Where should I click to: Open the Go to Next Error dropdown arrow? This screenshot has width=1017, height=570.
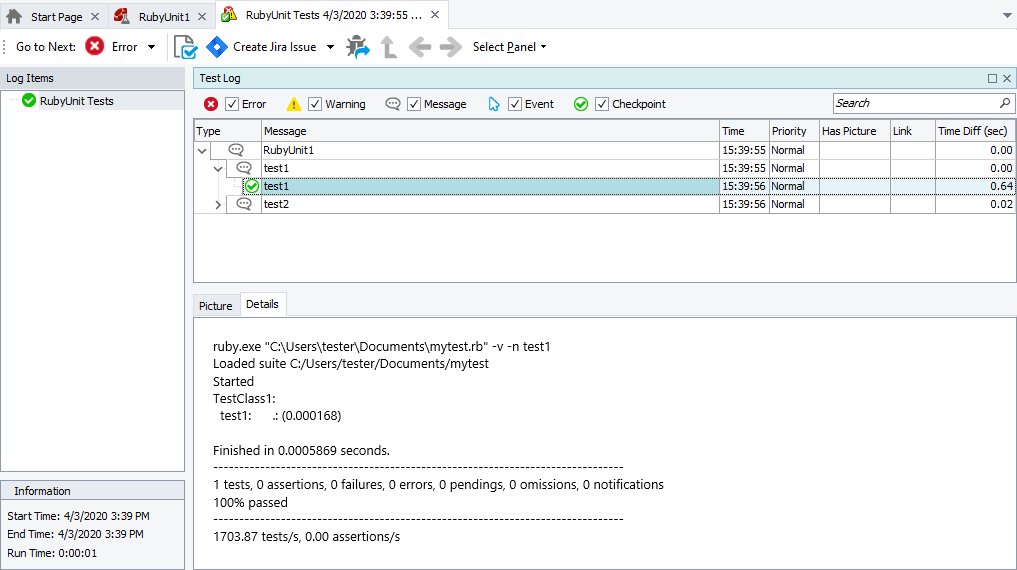click(151, 47)
